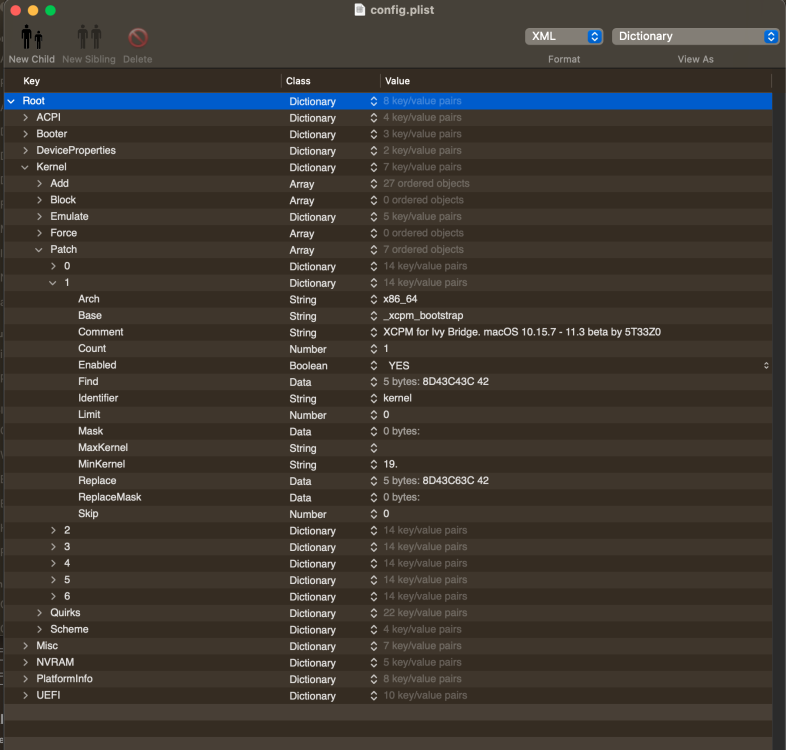Click the class stepper for Arch row
Viewport: 786px width, 750px height.
click(374, 299)
